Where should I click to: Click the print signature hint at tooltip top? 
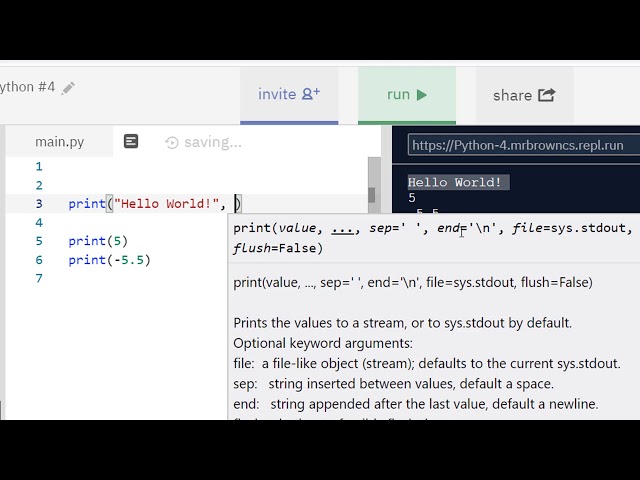pyautogui.click(x=433, y=238)
